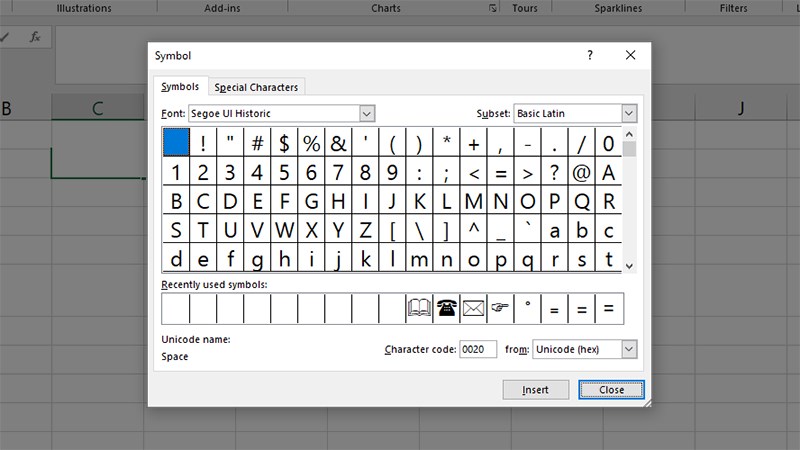Pick the @ symbol from character grid
The image size is (800, 450).
coord(581,172)
